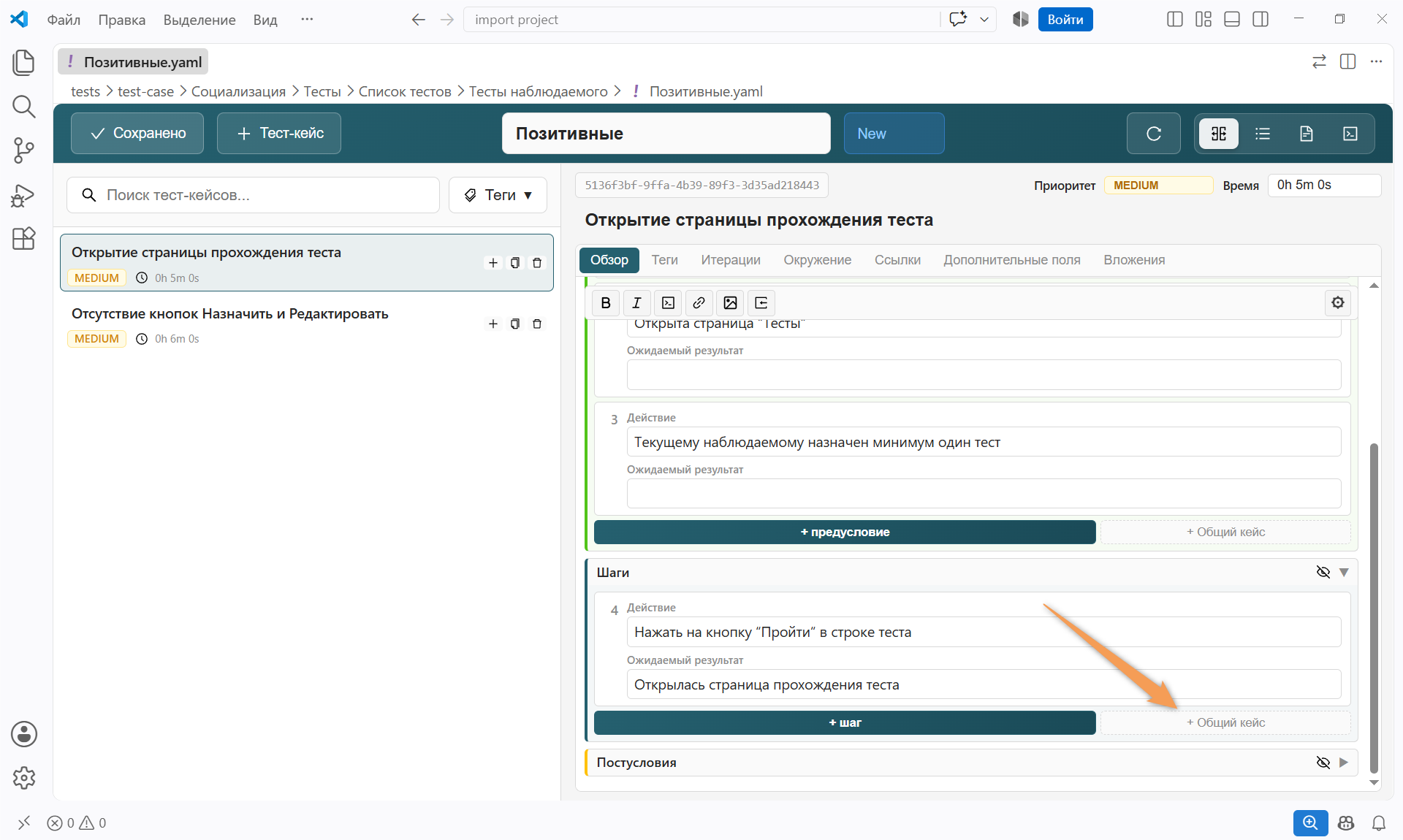The image size is (1403, 840).
Task: Click the code block formatting icon
Action: coord(668,302)
